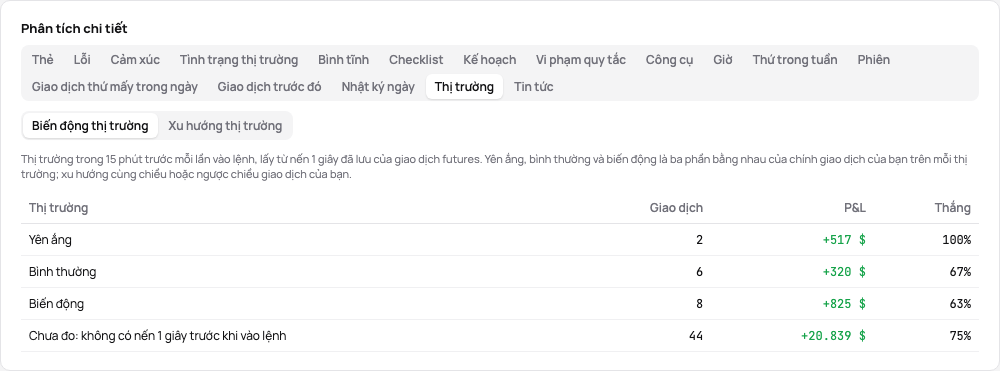The image size is (1000, 371).
Task: Switch to Nhật ký ngày tab
Action: point(378,87)
